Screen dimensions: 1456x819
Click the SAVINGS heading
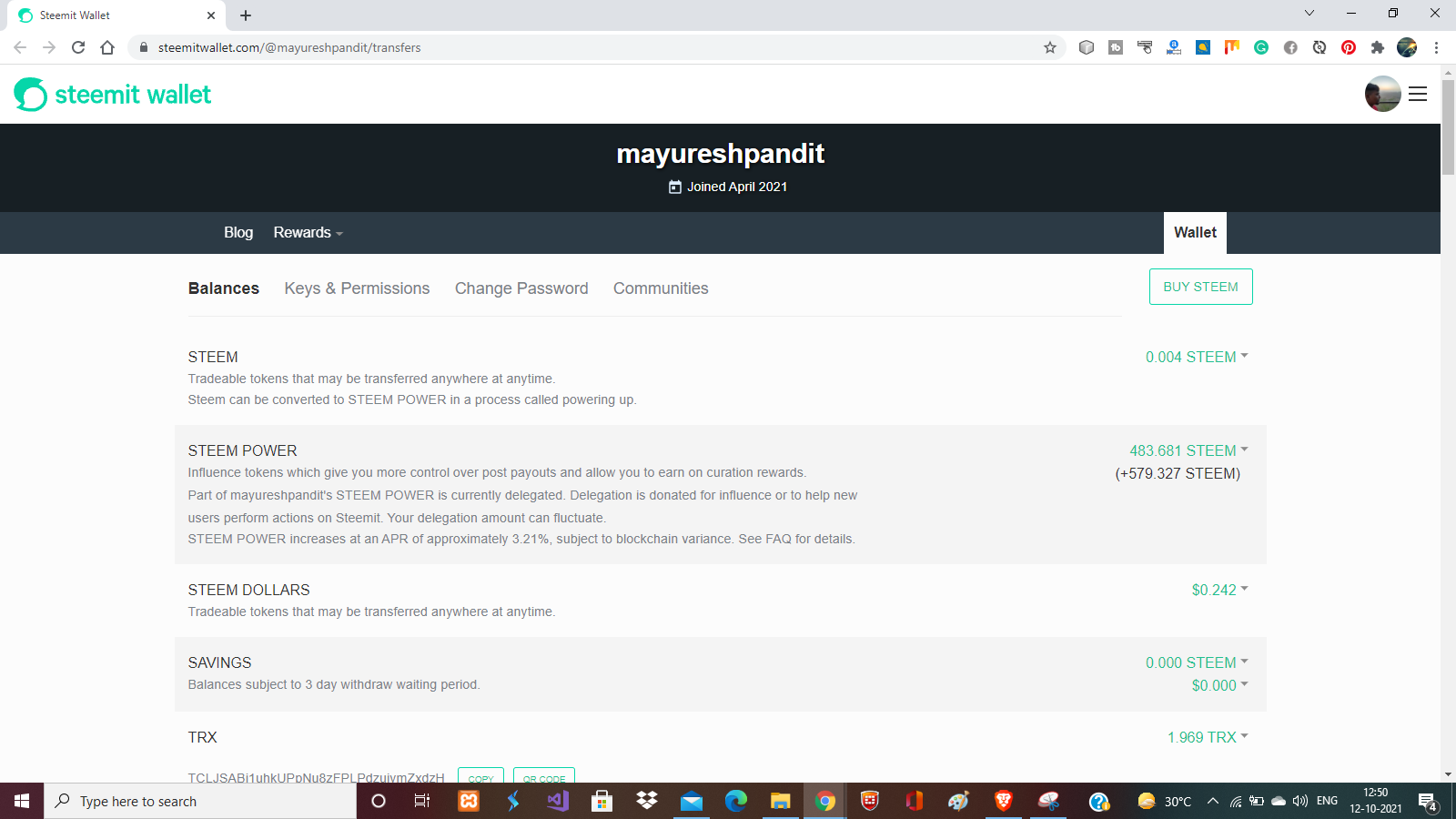[219, 662]
